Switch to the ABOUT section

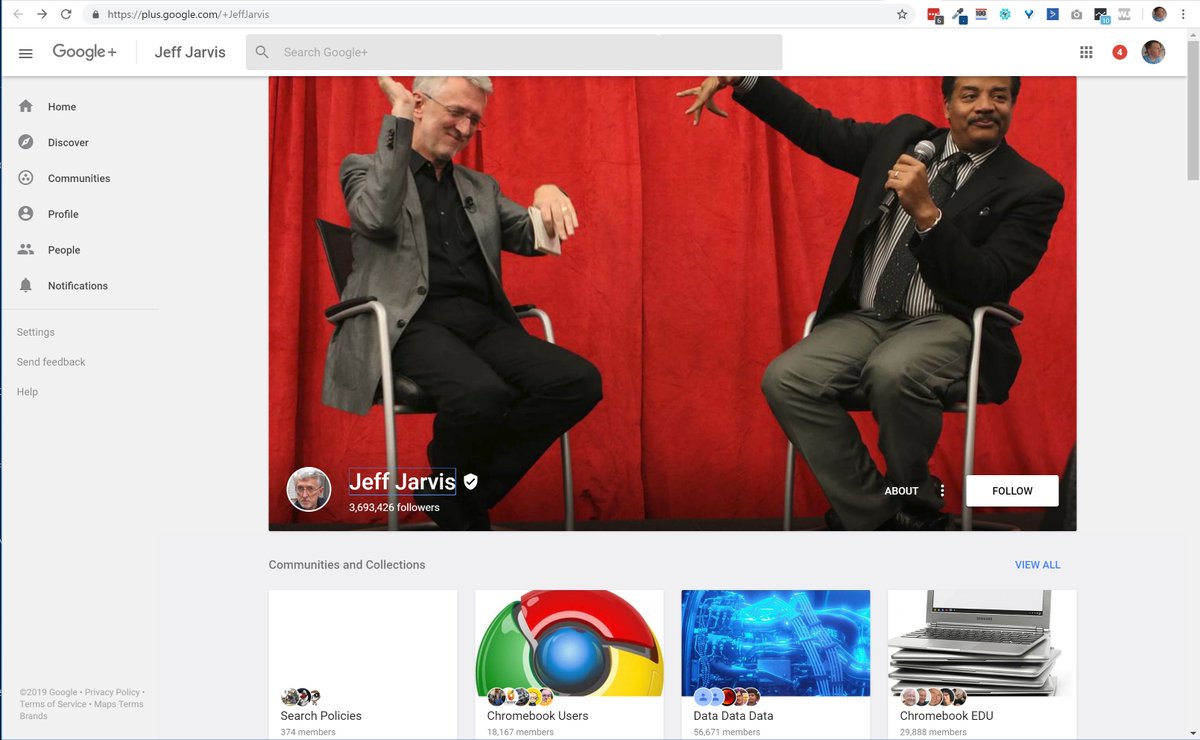pos(901,490)
